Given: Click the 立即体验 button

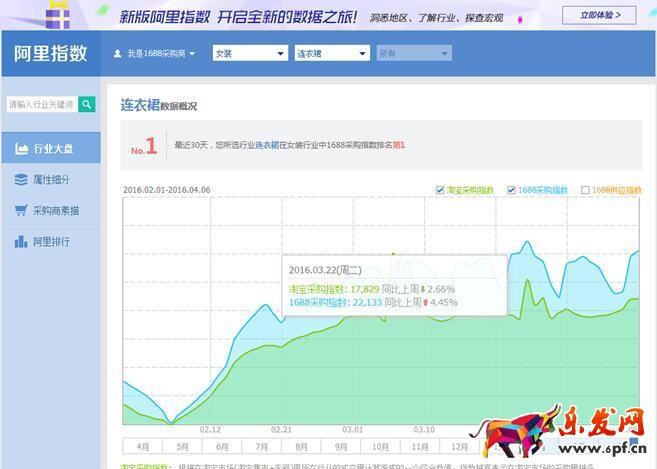Looking at the screenshot, I should 598,15.
